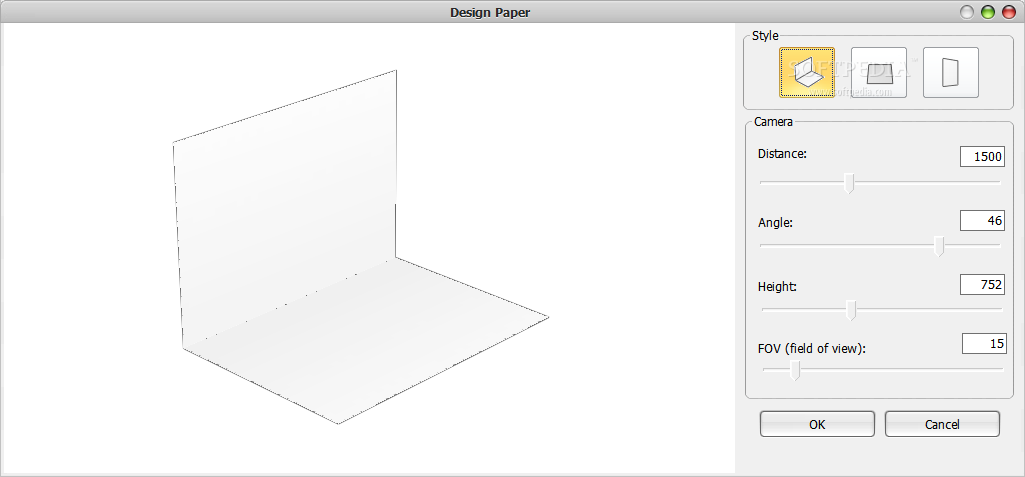Select the folded L-shaped paper style
Screen dimensions: 1025x477
807,73
